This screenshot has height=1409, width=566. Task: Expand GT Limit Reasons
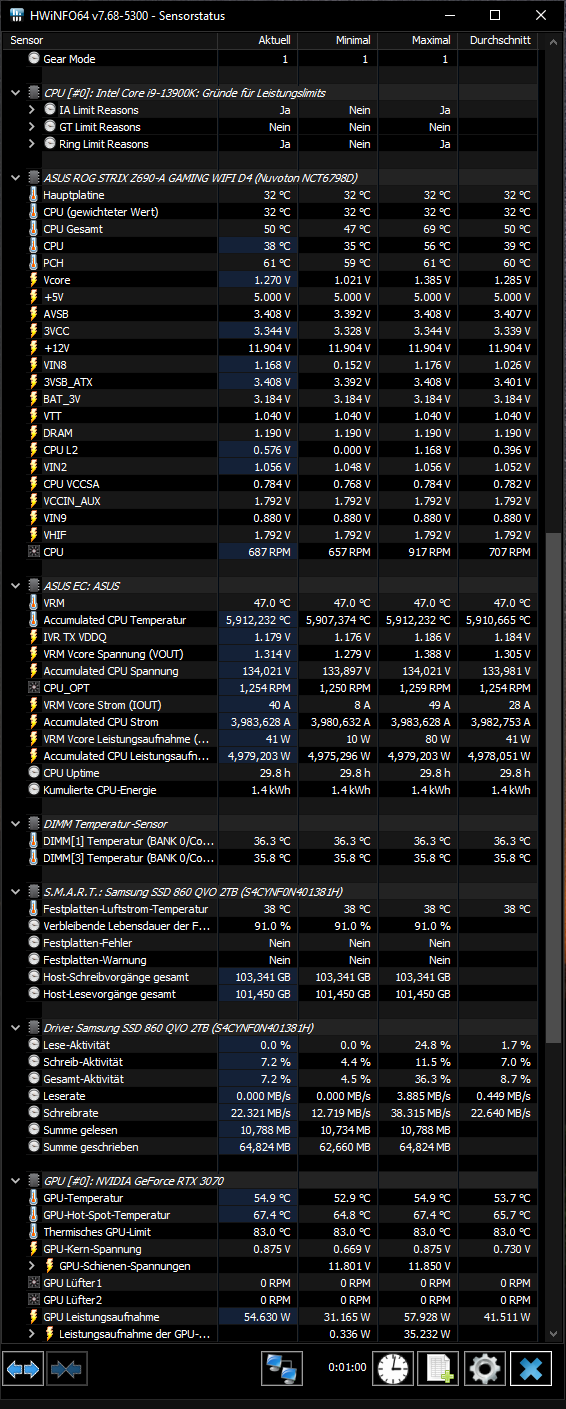tap(32, 127)
